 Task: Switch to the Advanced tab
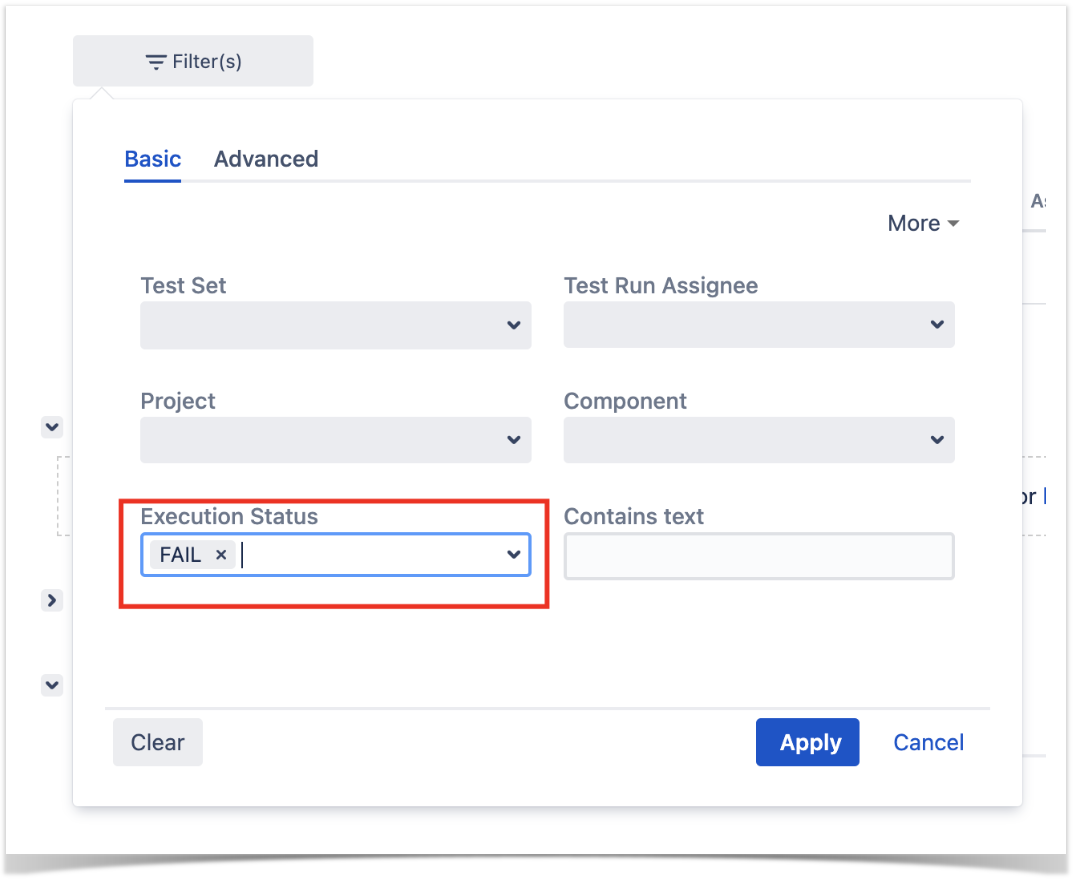point(266,159)
